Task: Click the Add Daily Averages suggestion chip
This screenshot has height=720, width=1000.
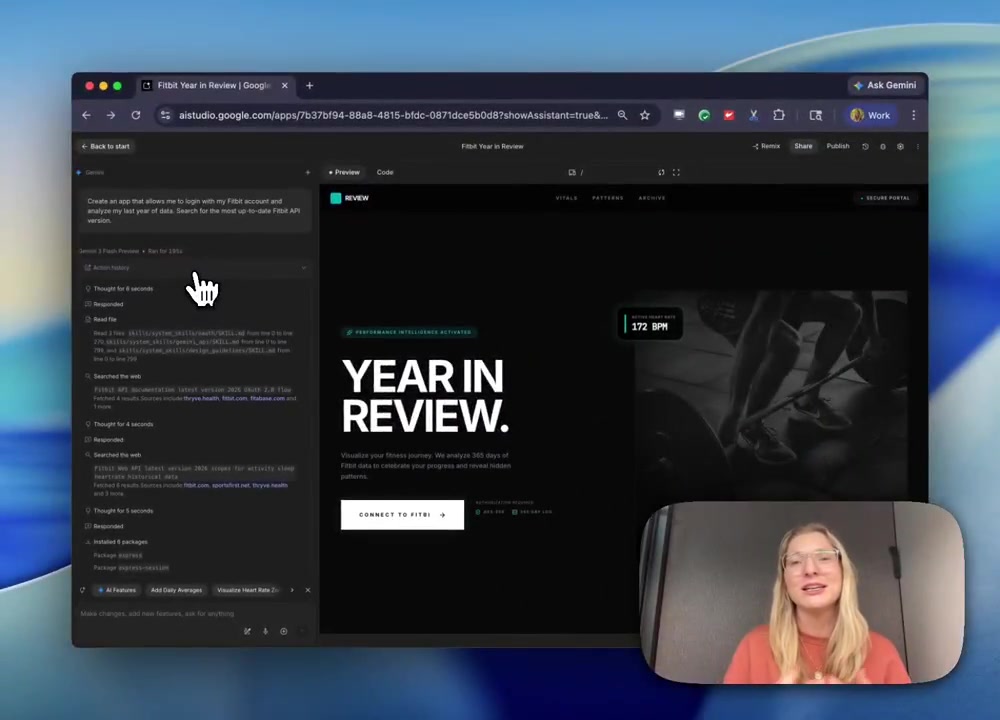Action: tap(176, 591)
